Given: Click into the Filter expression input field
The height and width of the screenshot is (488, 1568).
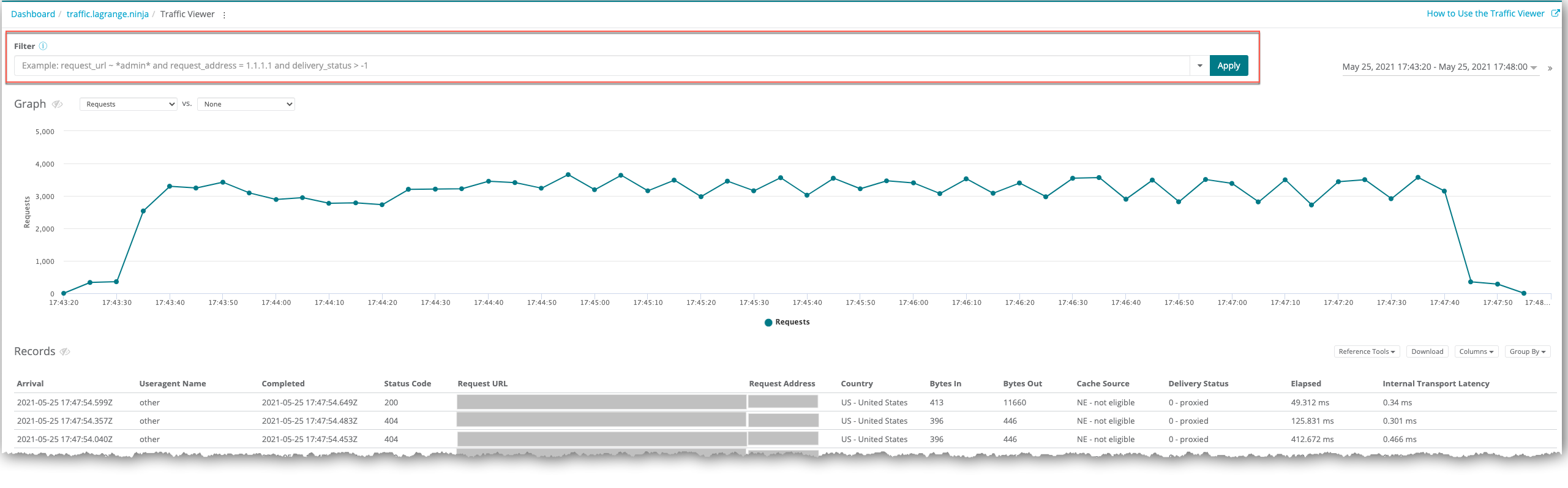Looking at the screenshot, I should pos(600,66).
